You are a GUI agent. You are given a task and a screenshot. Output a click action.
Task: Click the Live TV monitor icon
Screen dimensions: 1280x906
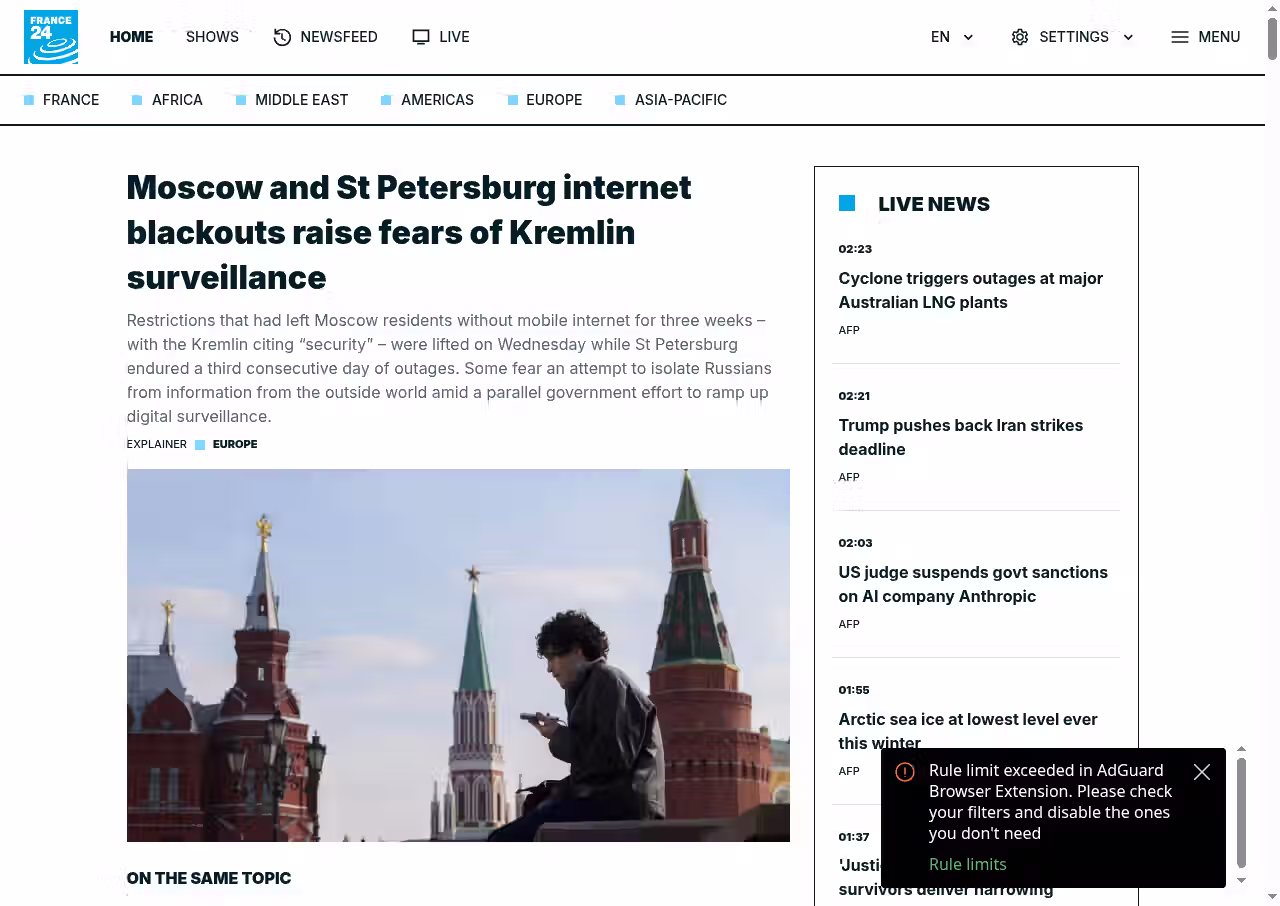tap(421, 37)
